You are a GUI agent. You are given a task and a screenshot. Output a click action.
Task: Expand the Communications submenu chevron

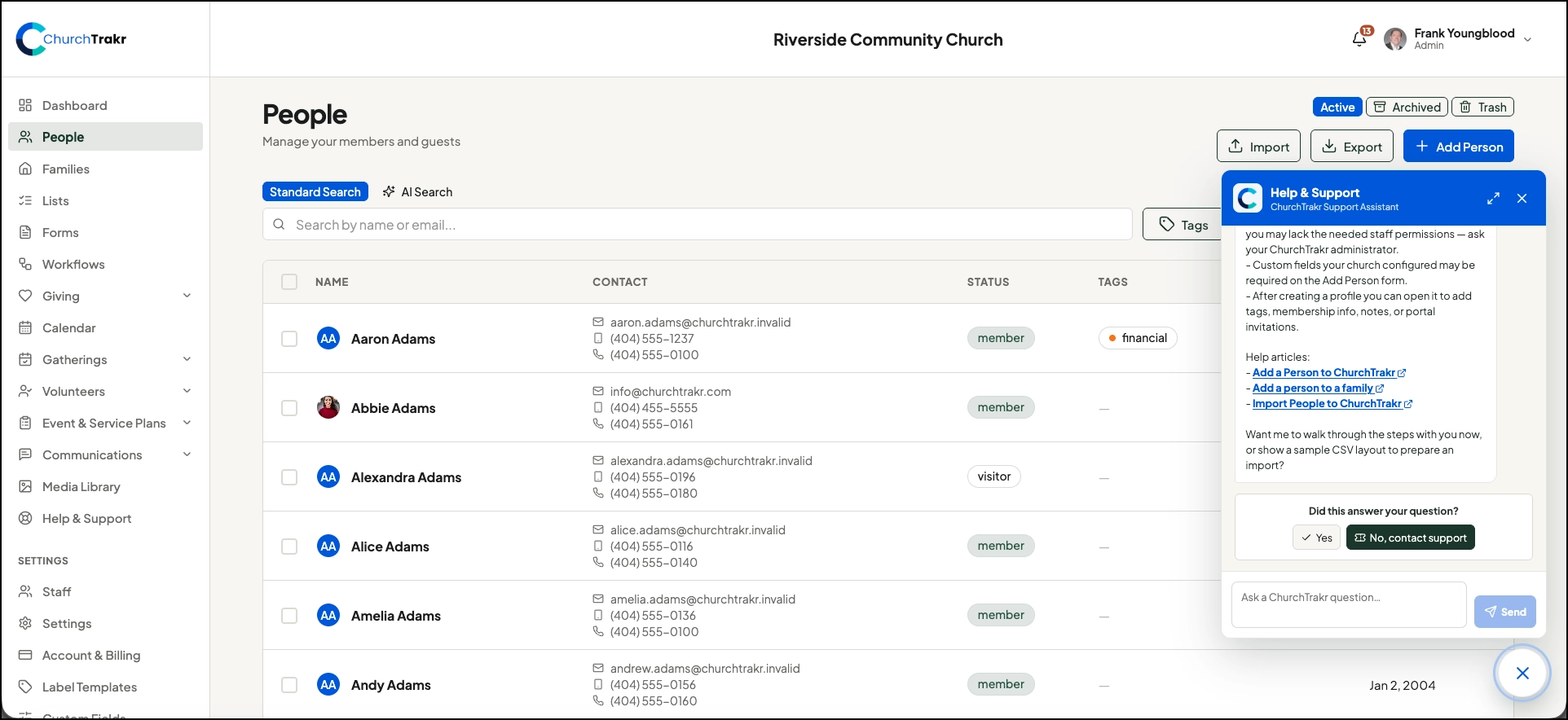coord(187,454)
